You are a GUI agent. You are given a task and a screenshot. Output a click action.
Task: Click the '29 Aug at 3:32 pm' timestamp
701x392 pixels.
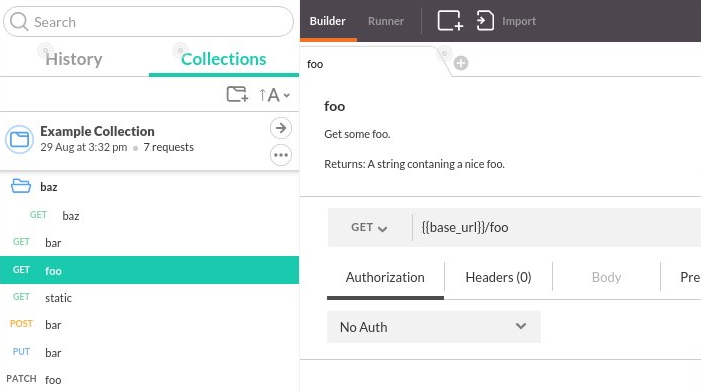point(84,147)
